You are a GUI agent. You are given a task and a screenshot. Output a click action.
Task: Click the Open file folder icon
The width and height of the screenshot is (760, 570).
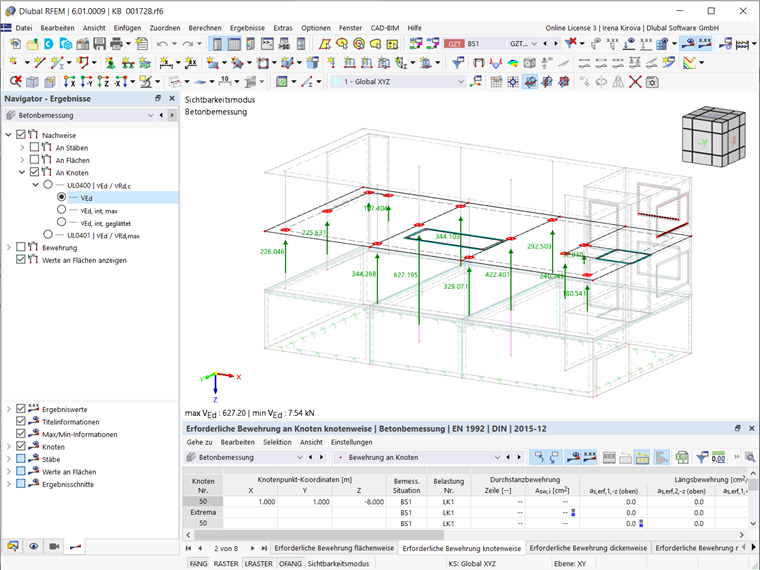pyautogui.click(x=32, y=44)
